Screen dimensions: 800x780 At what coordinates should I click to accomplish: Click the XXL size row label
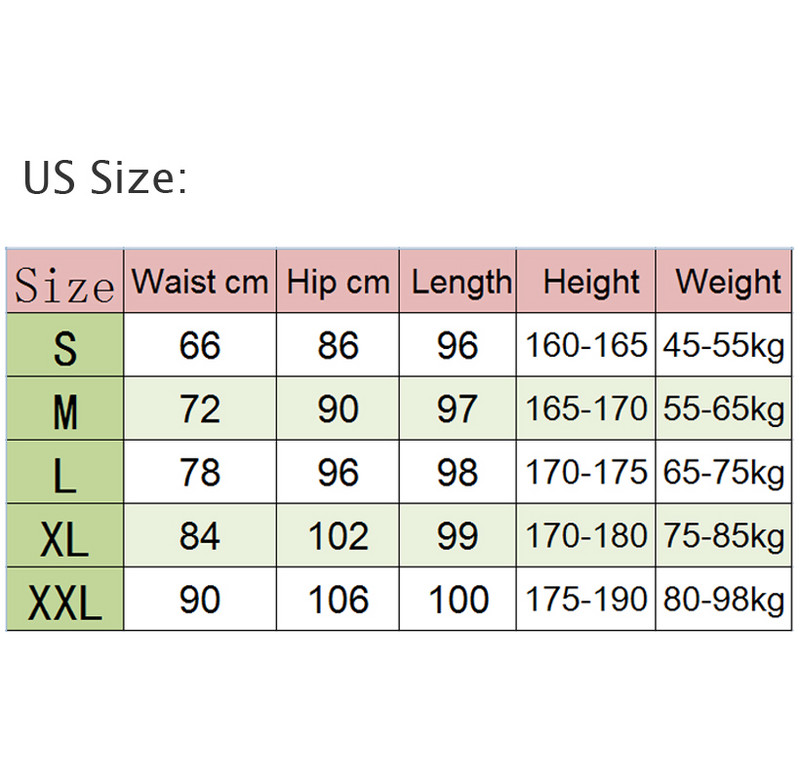(65, 601)
